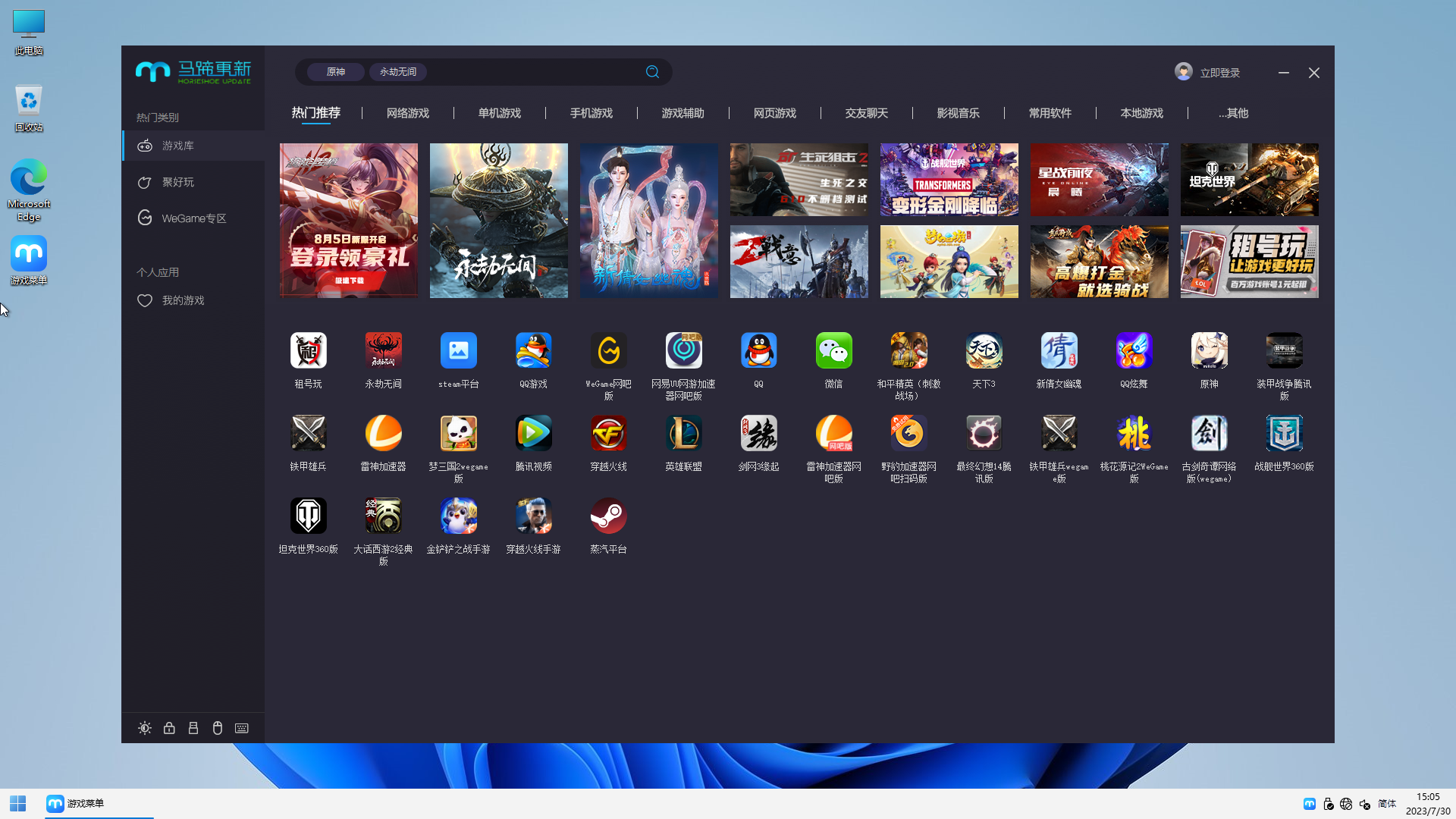Click the 永劫无间 search suggestion tag
This screenshot has height=819, width=1456.
[x=398, y=72]
